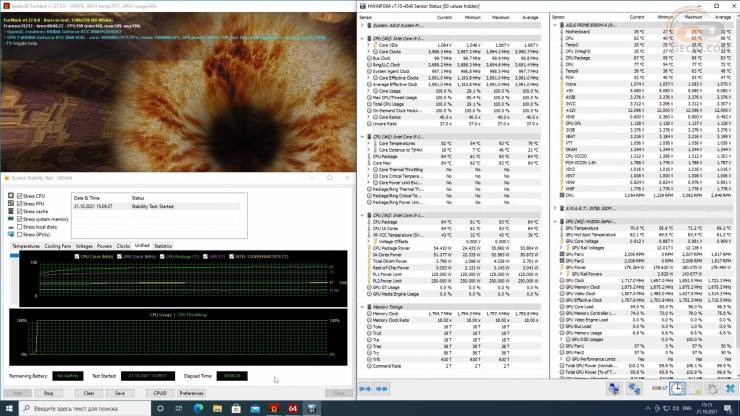Switch to the Cooling Fans tab
Viewport: 740px width, 416px height.
[x=57, y=246]
